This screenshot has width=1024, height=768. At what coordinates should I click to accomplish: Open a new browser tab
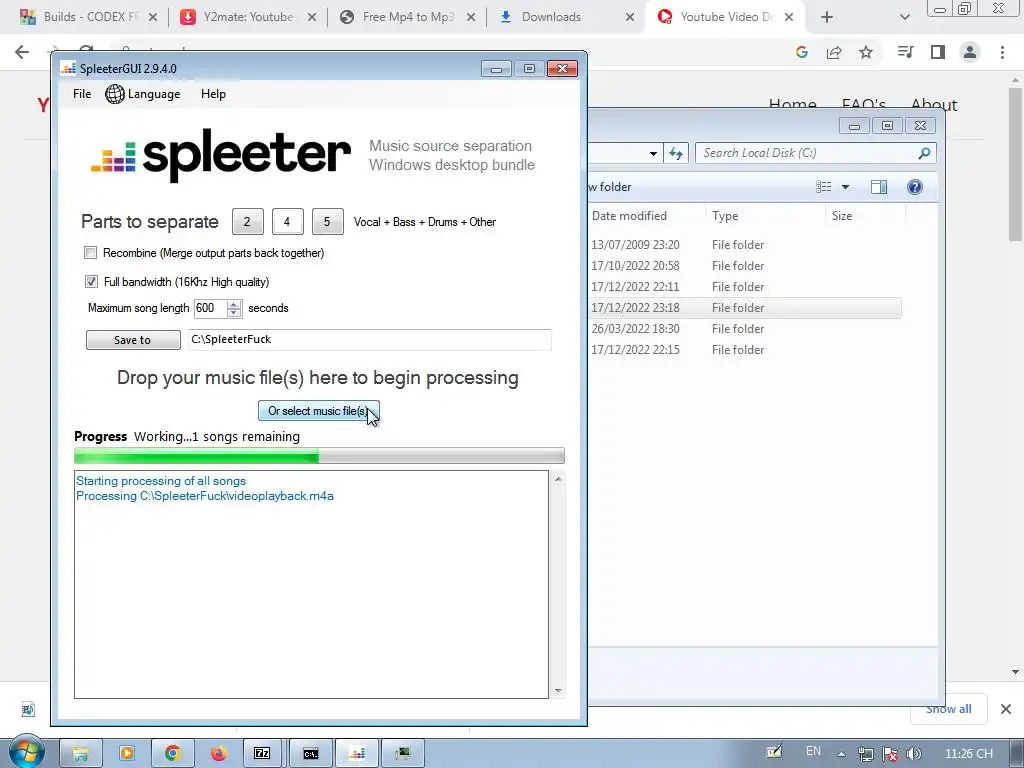tap(827, 17)
